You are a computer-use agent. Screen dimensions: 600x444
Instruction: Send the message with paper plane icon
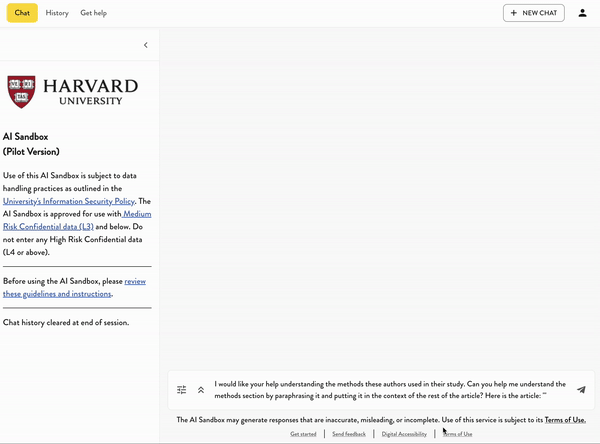coord(581,390)
